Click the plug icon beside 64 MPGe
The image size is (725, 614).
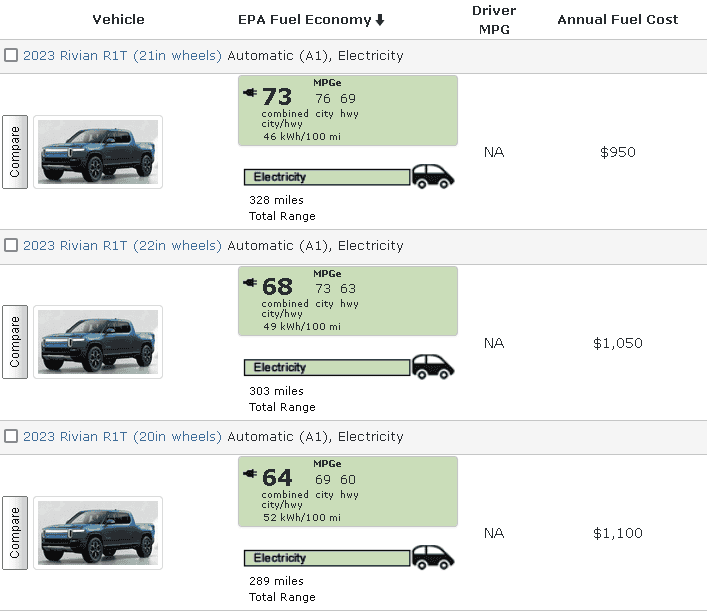[250, 473]
